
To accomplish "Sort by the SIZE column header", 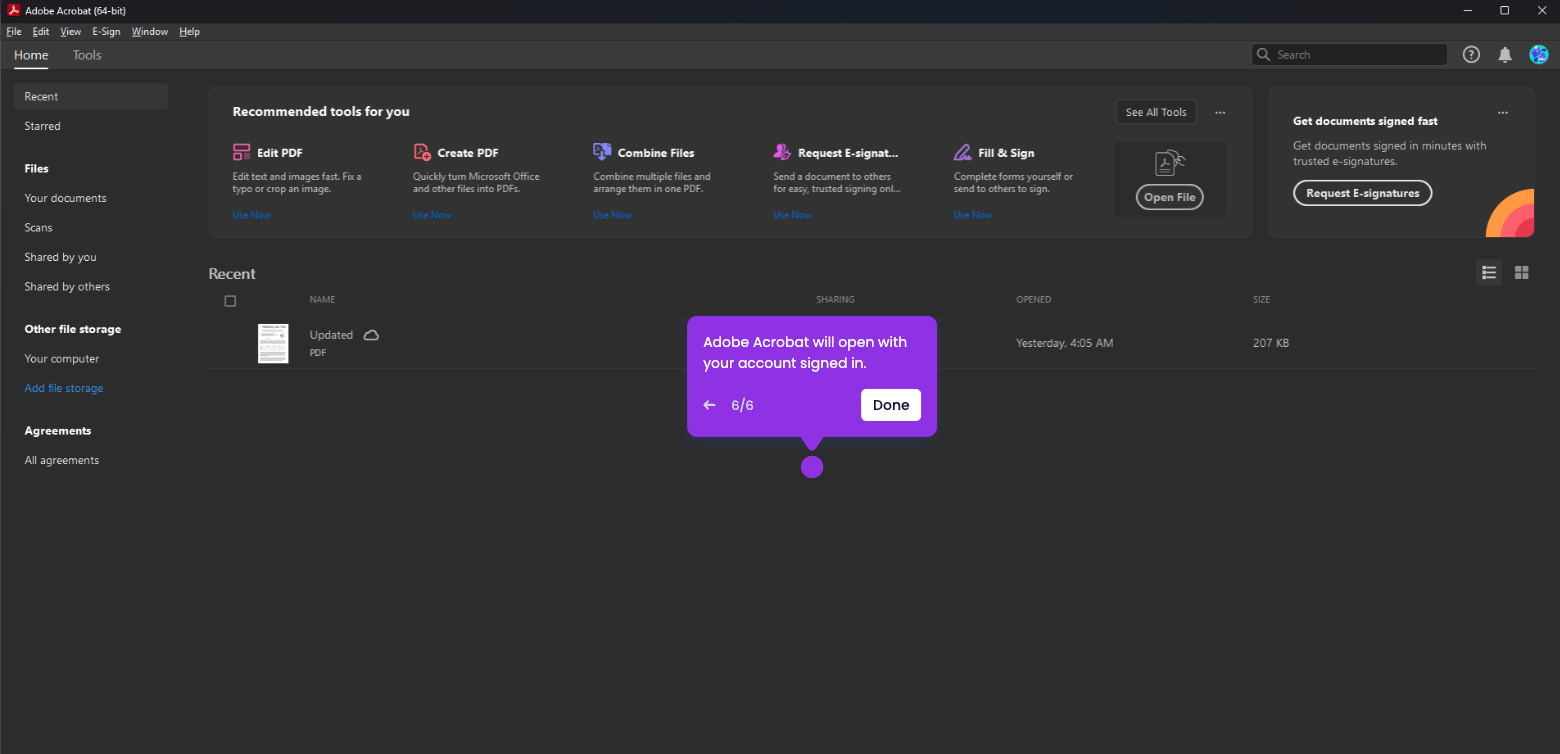I will pyautogui.click(x=1261, y=300).
